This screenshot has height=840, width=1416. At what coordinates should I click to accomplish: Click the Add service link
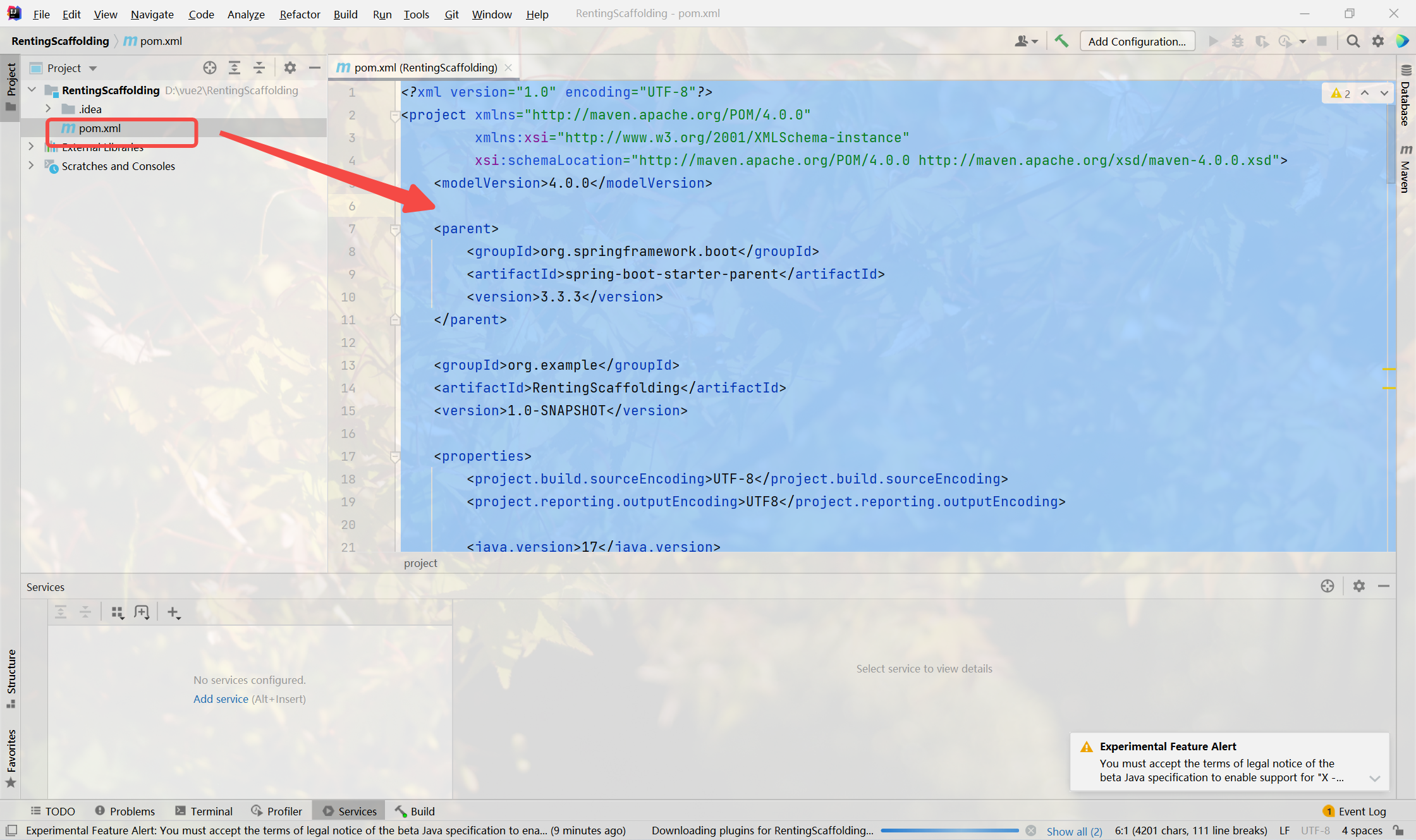click(x=221, y=699)
